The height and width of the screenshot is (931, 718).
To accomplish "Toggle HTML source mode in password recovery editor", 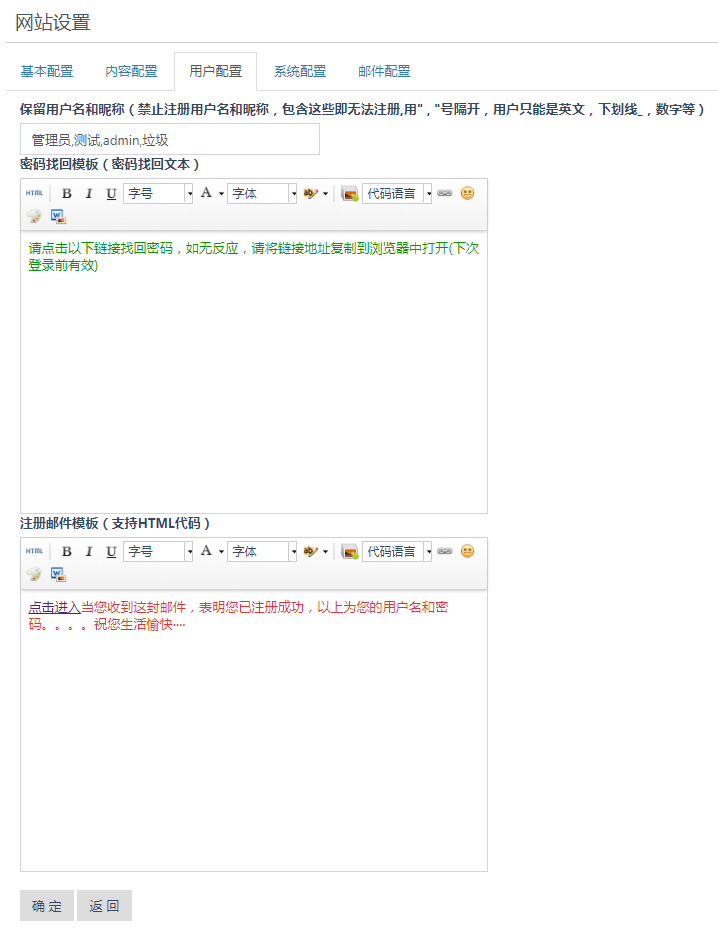I will click(34, 193).
